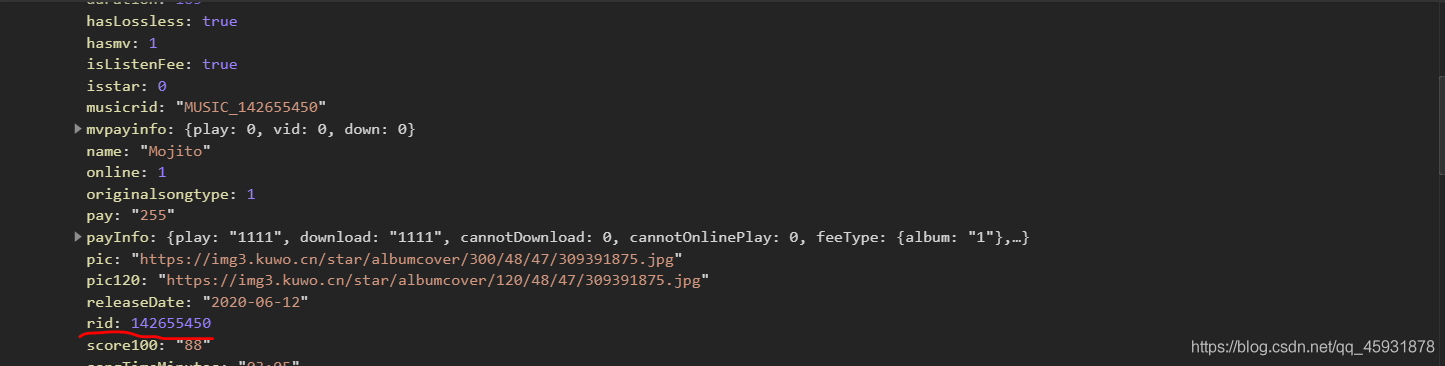Click the releaseDate 2020-06-12 value
Screen dimensions: 1445x366
coord(255,302)
